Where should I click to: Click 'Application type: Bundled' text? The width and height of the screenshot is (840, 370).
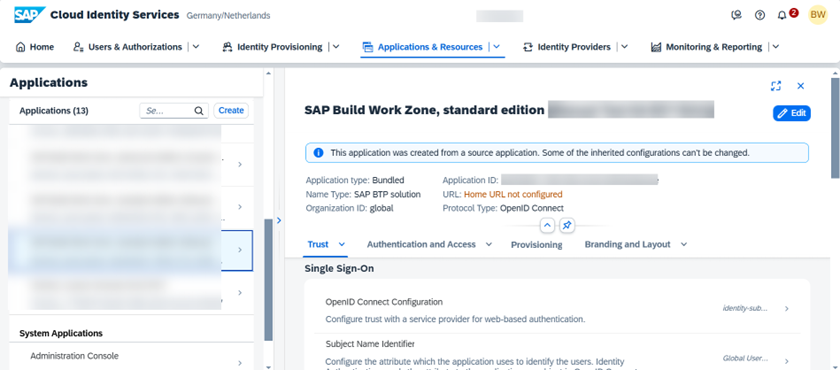[x=355, y=180]
